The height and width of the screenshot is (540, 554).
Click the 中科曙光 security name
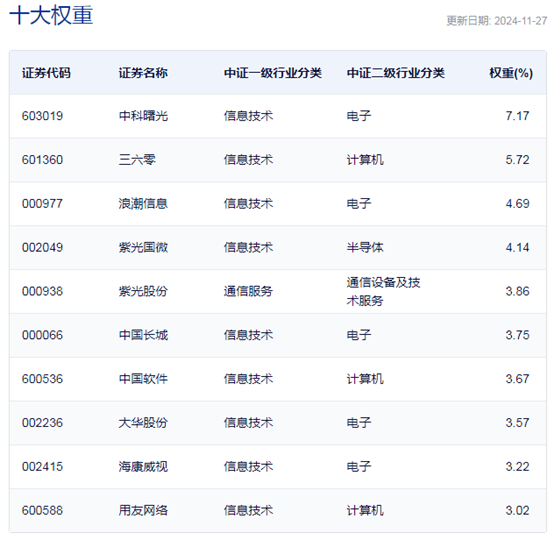(x=143, y=116)
